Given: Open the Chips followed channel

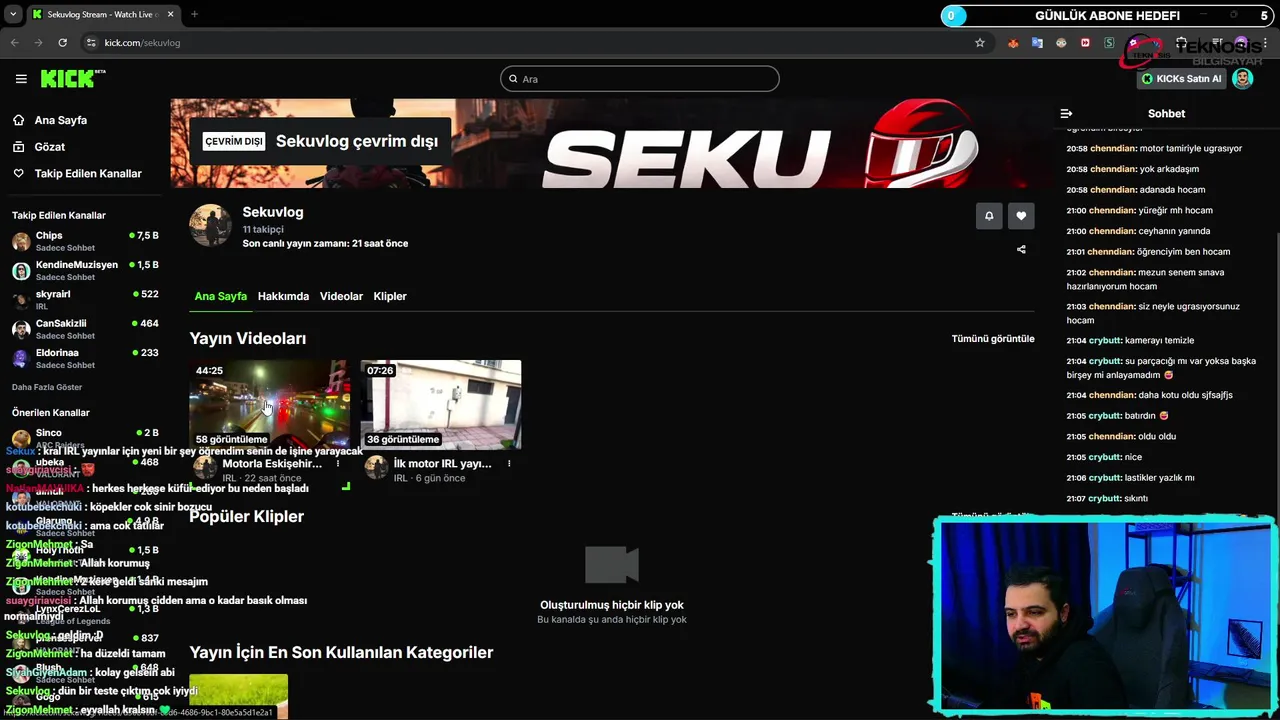Looking at the screenshot, I should tap(85, 241).
